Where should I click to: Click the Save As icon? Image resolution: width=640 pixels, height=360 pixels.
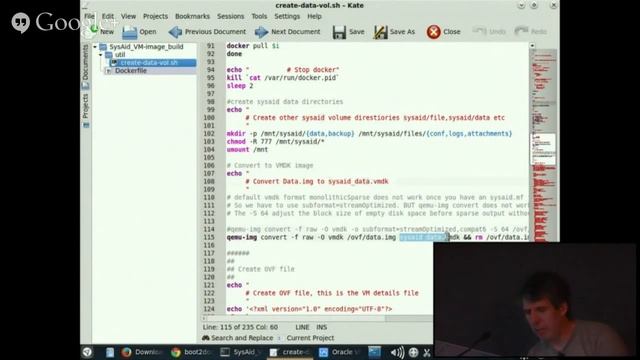380,32
